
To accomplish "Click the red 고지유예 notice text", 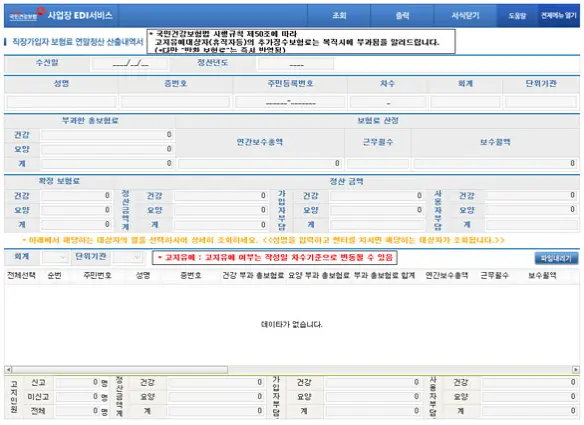I will [275, 257].
